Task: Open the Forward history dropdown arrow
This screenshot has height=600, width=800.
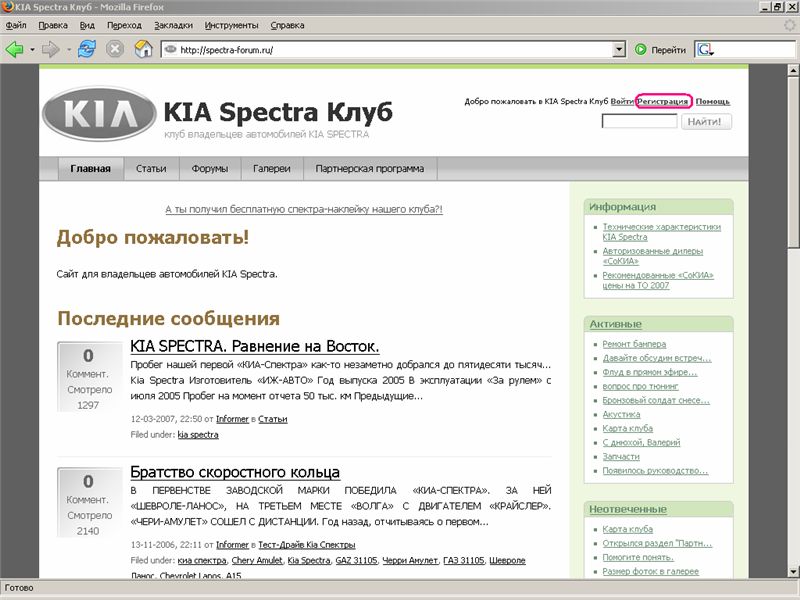Action: tap(67, 49)
